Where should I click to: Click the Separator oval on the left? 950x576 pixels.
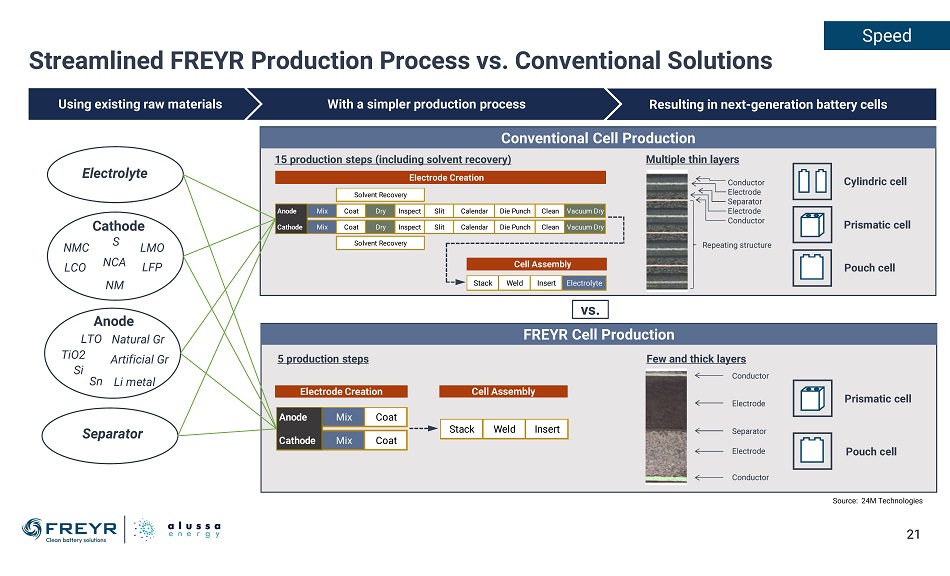pos(113,434)
